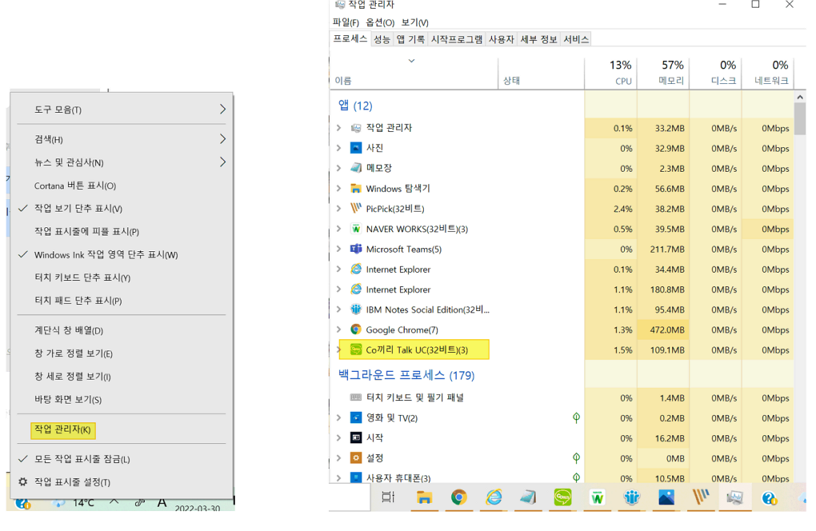Click the 작업 관리자 process icon in the list

(356, 128)
